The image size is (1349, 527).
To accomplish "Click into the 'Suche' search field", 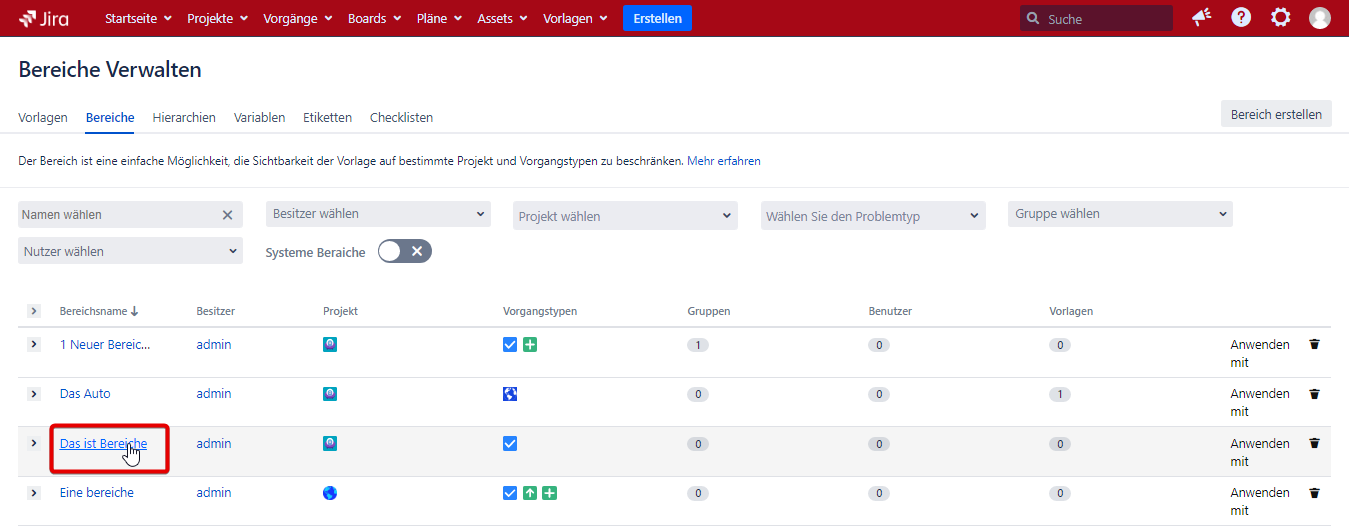I will click(x=1105, y=19).
